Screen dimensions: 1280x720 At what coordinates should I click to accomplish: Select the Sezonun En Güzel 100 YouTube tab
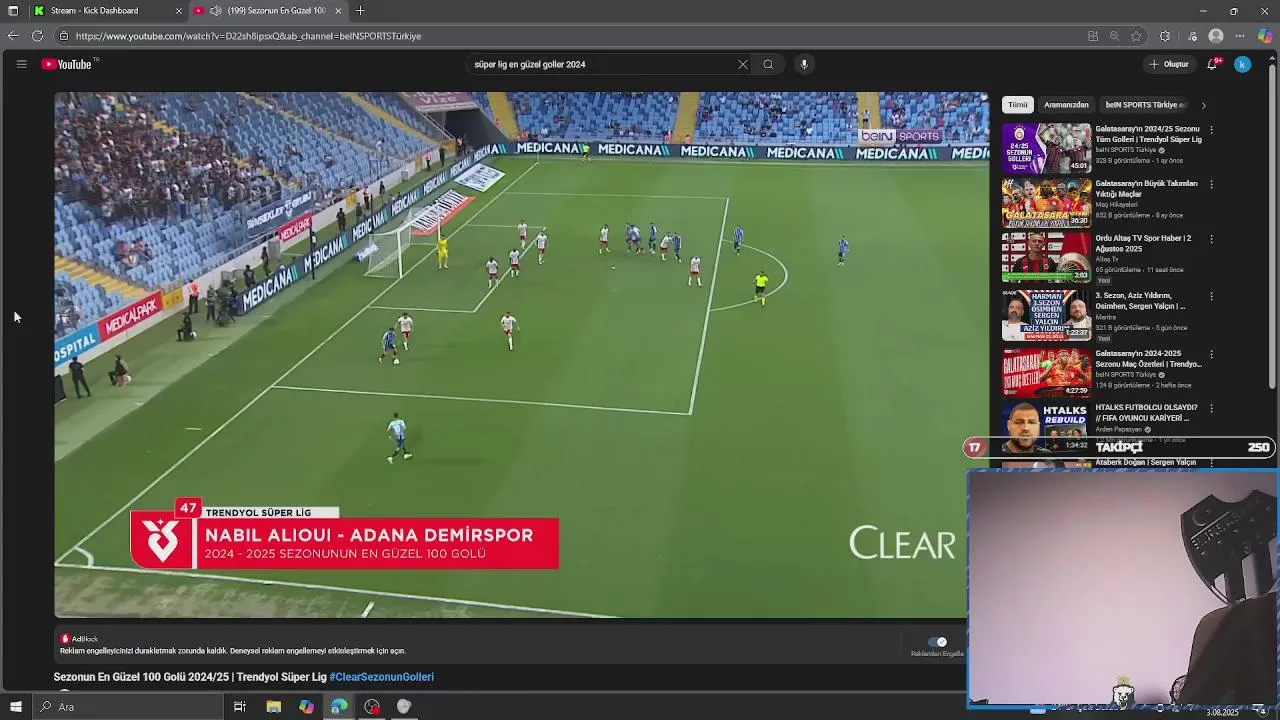[268, 10]
